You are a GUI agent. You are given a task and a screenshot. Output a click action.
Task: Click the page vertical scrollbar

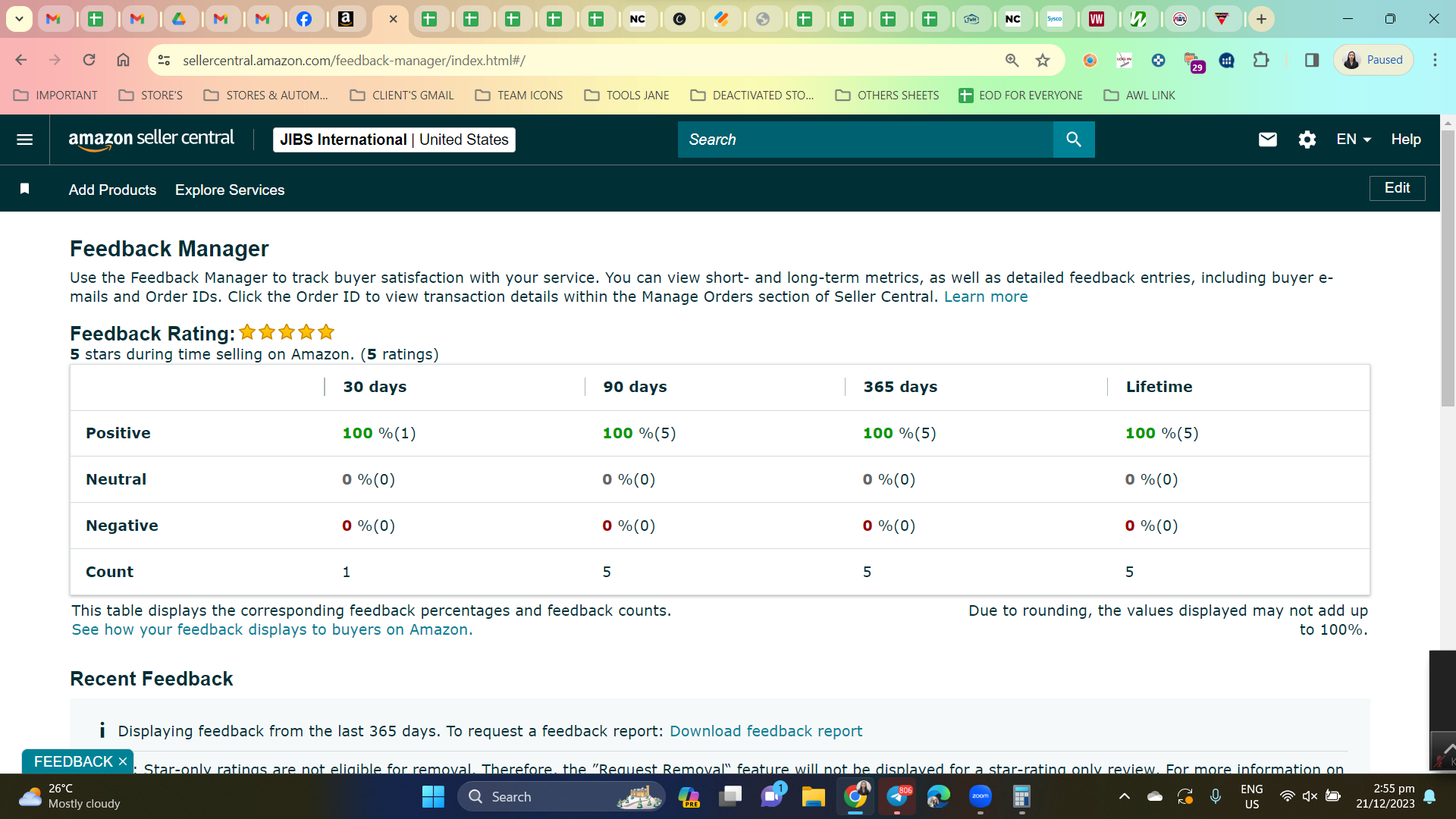1448,269
